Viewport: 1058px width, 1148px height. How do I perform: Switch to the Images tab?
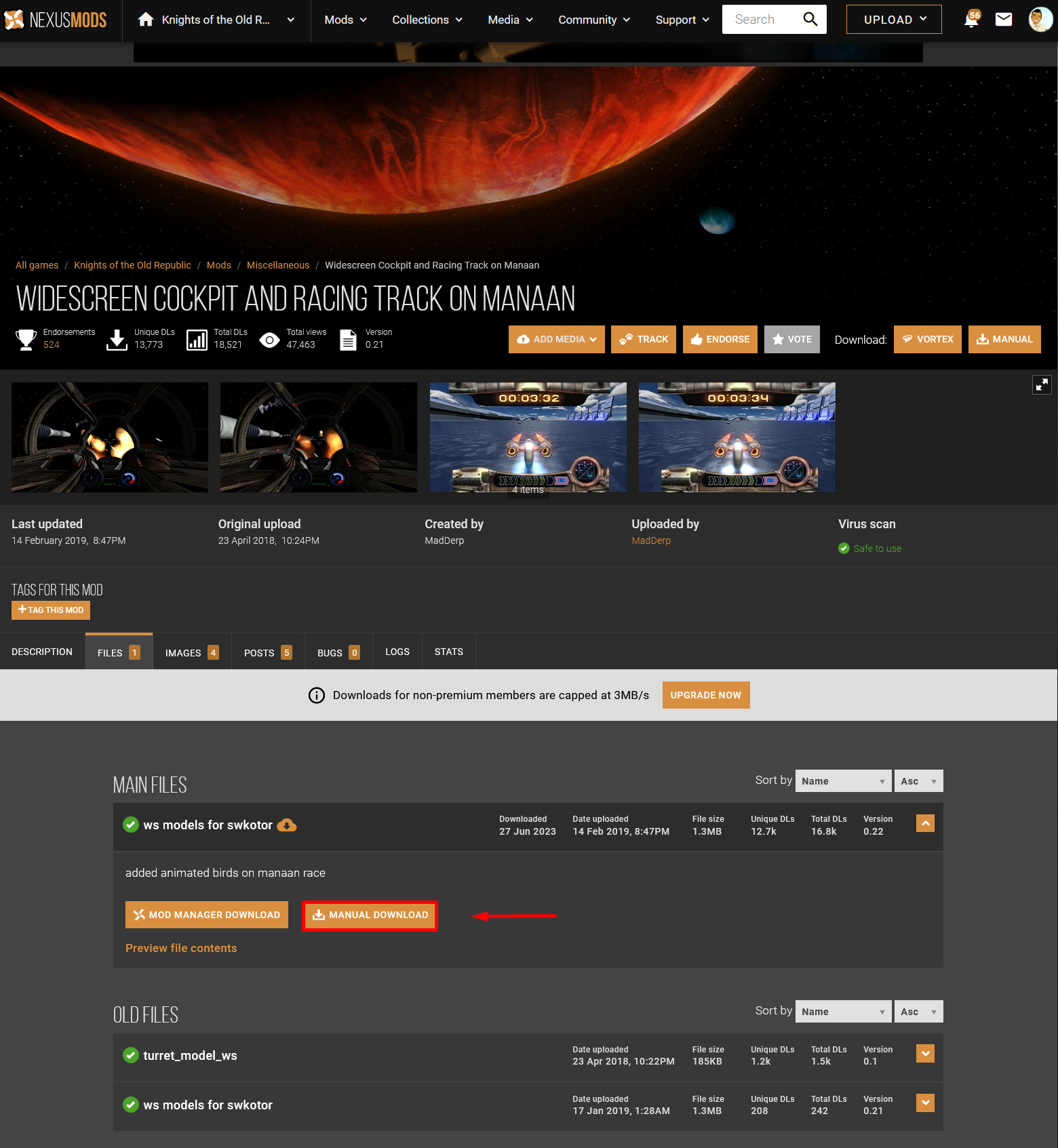[x=192, y=652]
